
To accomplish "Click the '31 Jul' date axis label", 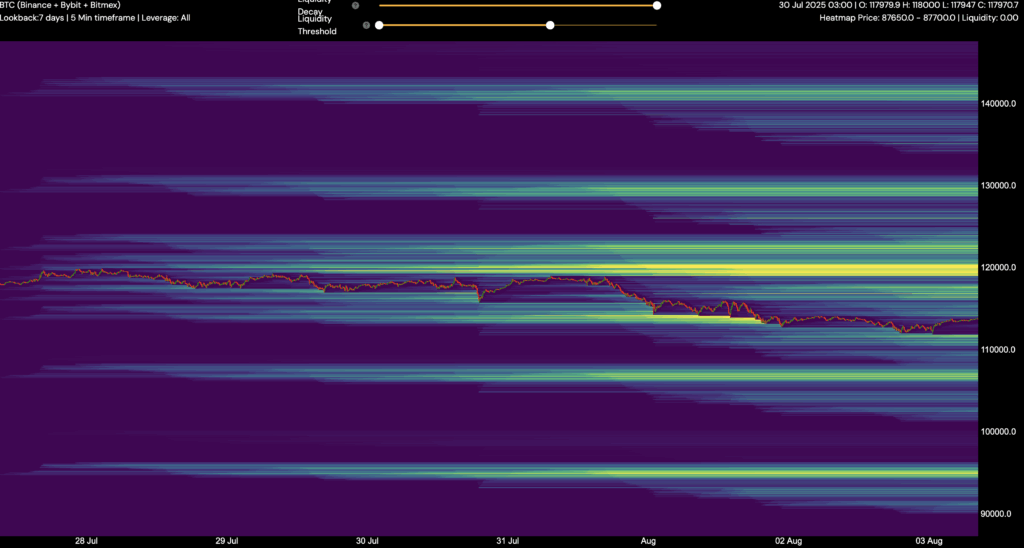I will click(507, 541).
